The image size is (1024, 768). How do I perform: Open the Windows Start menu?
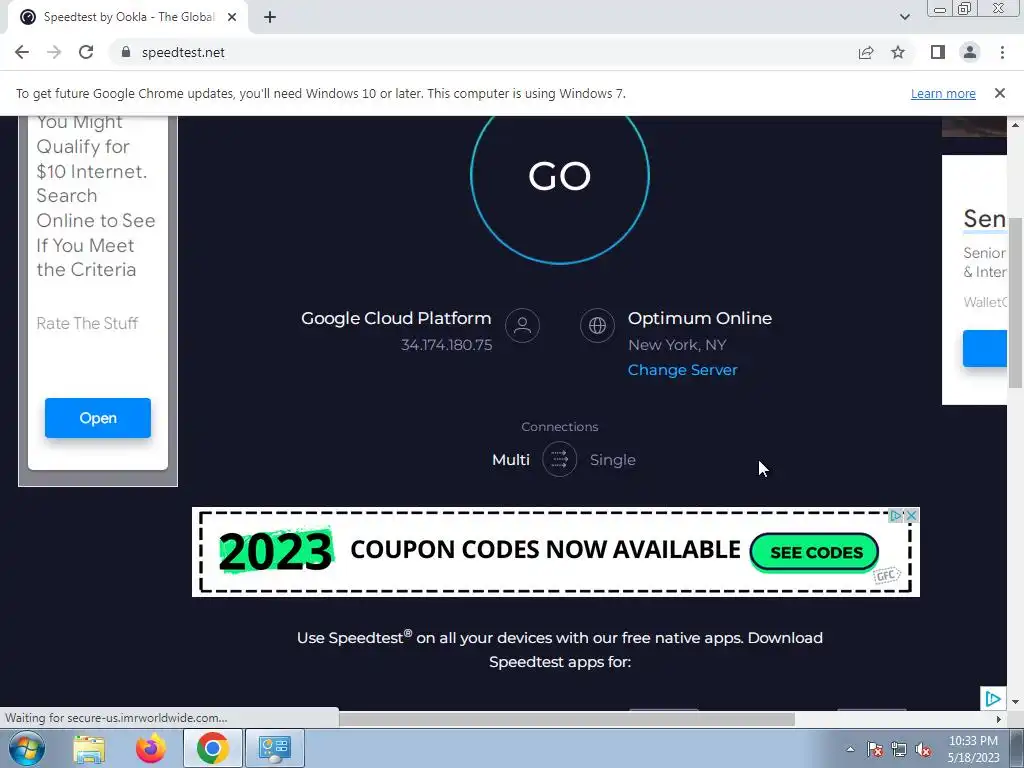pos(27,748)
